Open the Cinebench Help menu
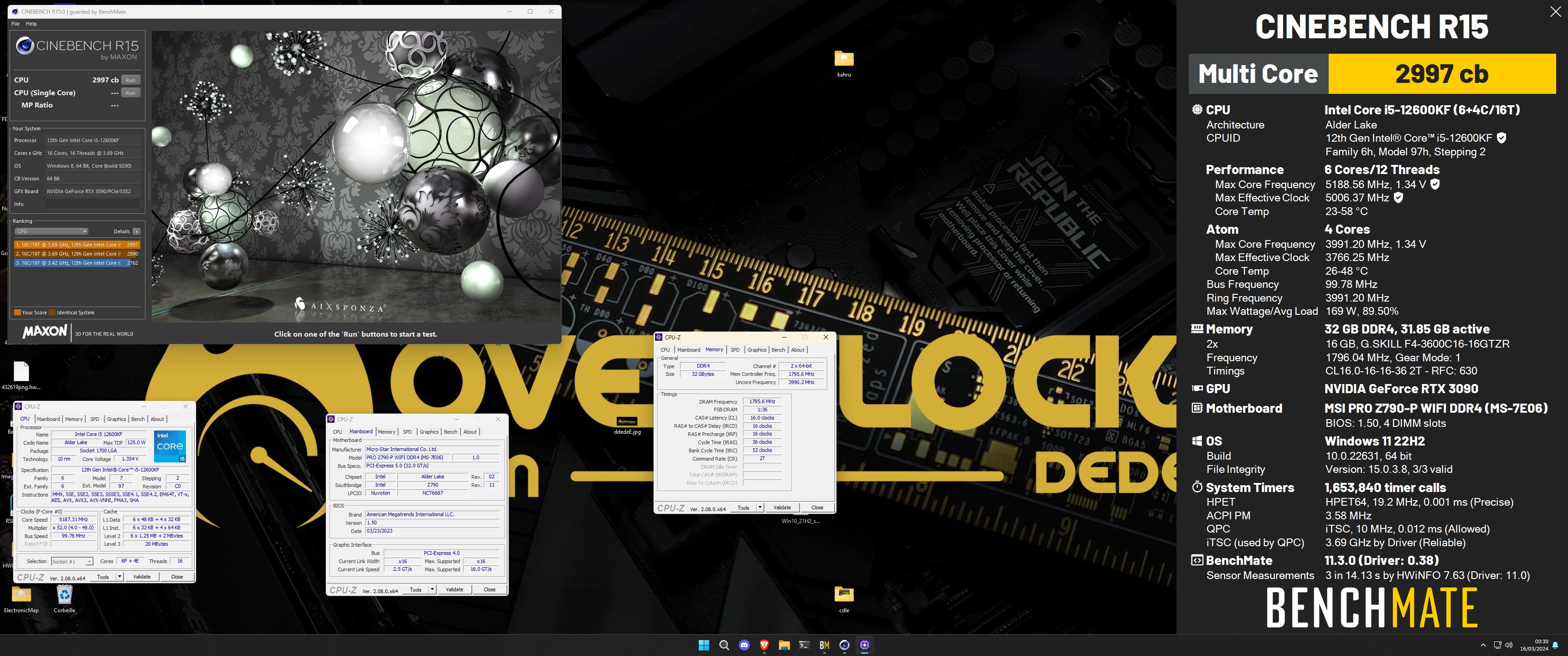Screen dimensions: 1568x656 [31, 24]
